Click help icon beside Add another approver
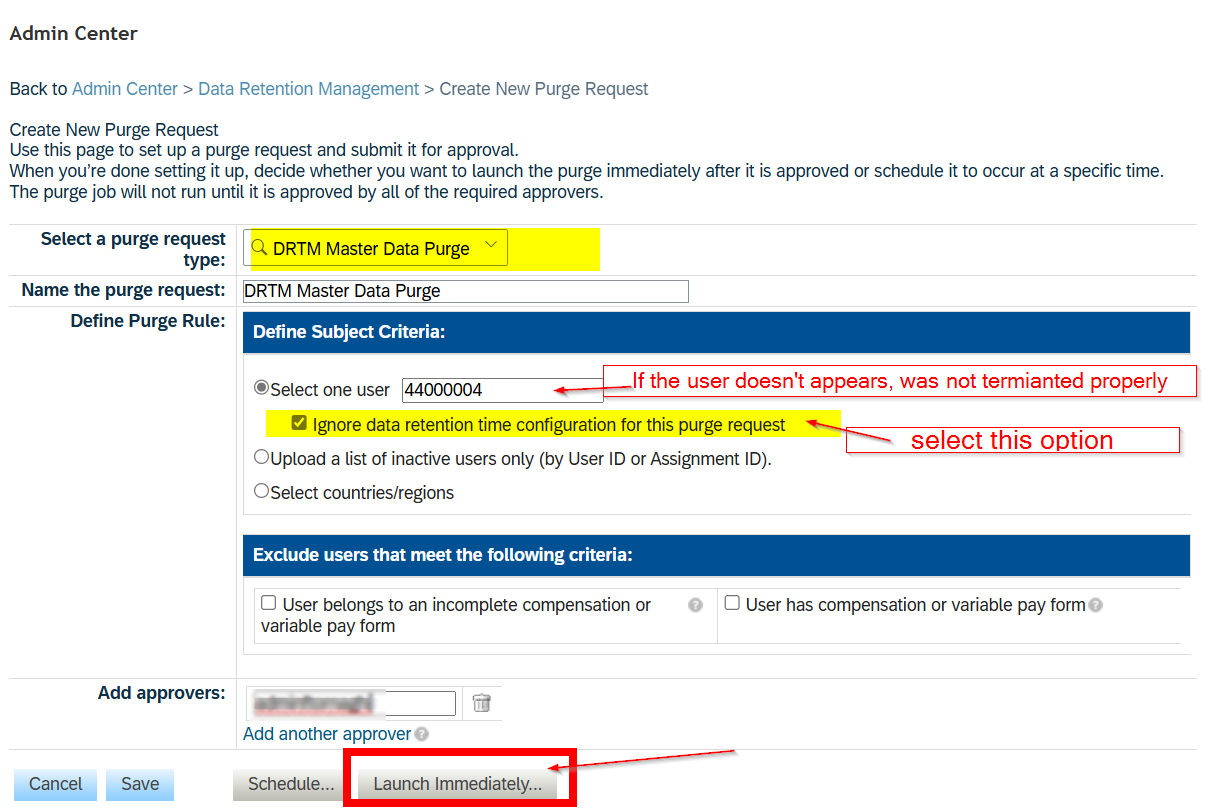The height and width of the screenshot is (812, 1216). tap(422, 735)
